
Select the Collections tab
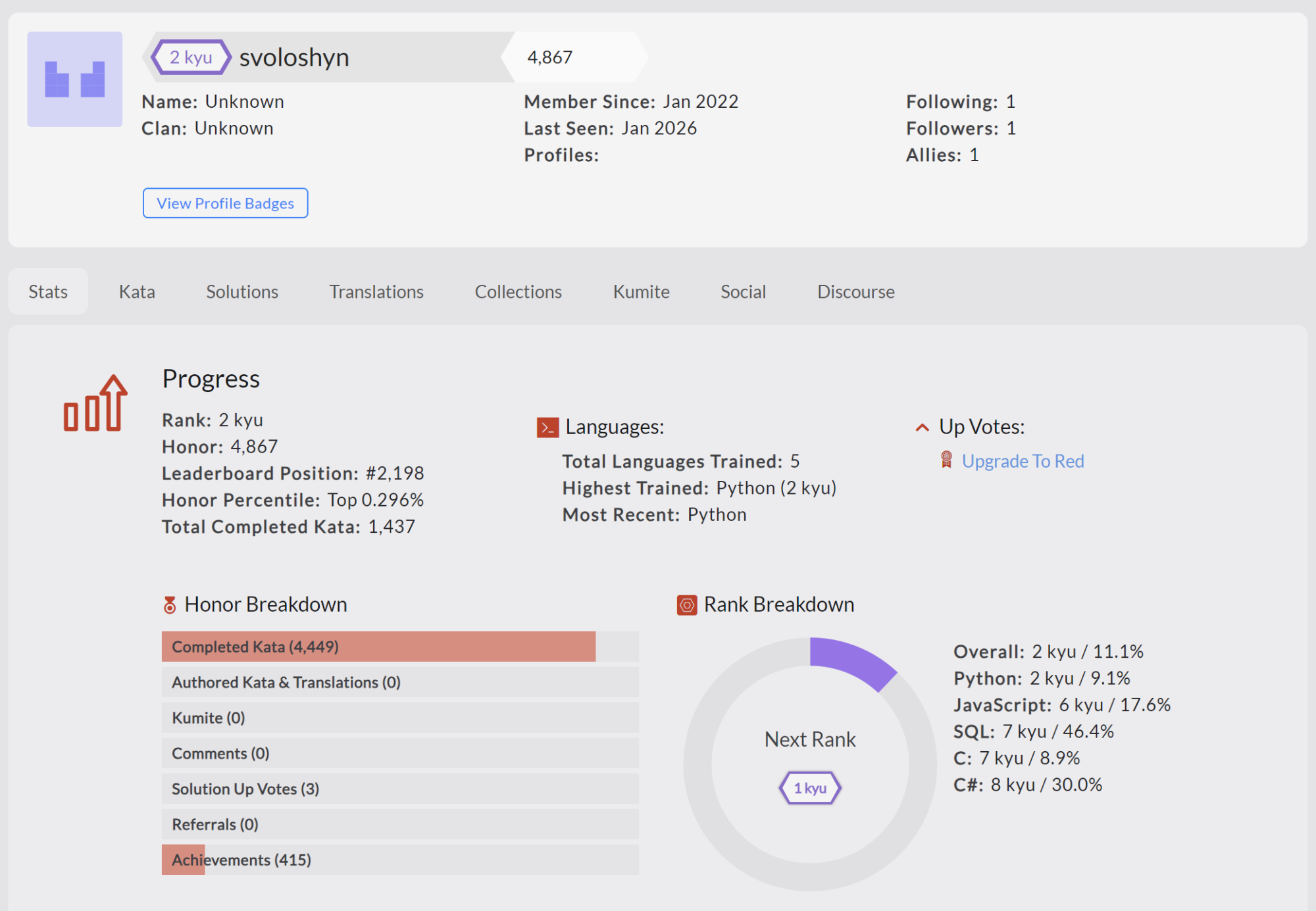tap(518, 291)
